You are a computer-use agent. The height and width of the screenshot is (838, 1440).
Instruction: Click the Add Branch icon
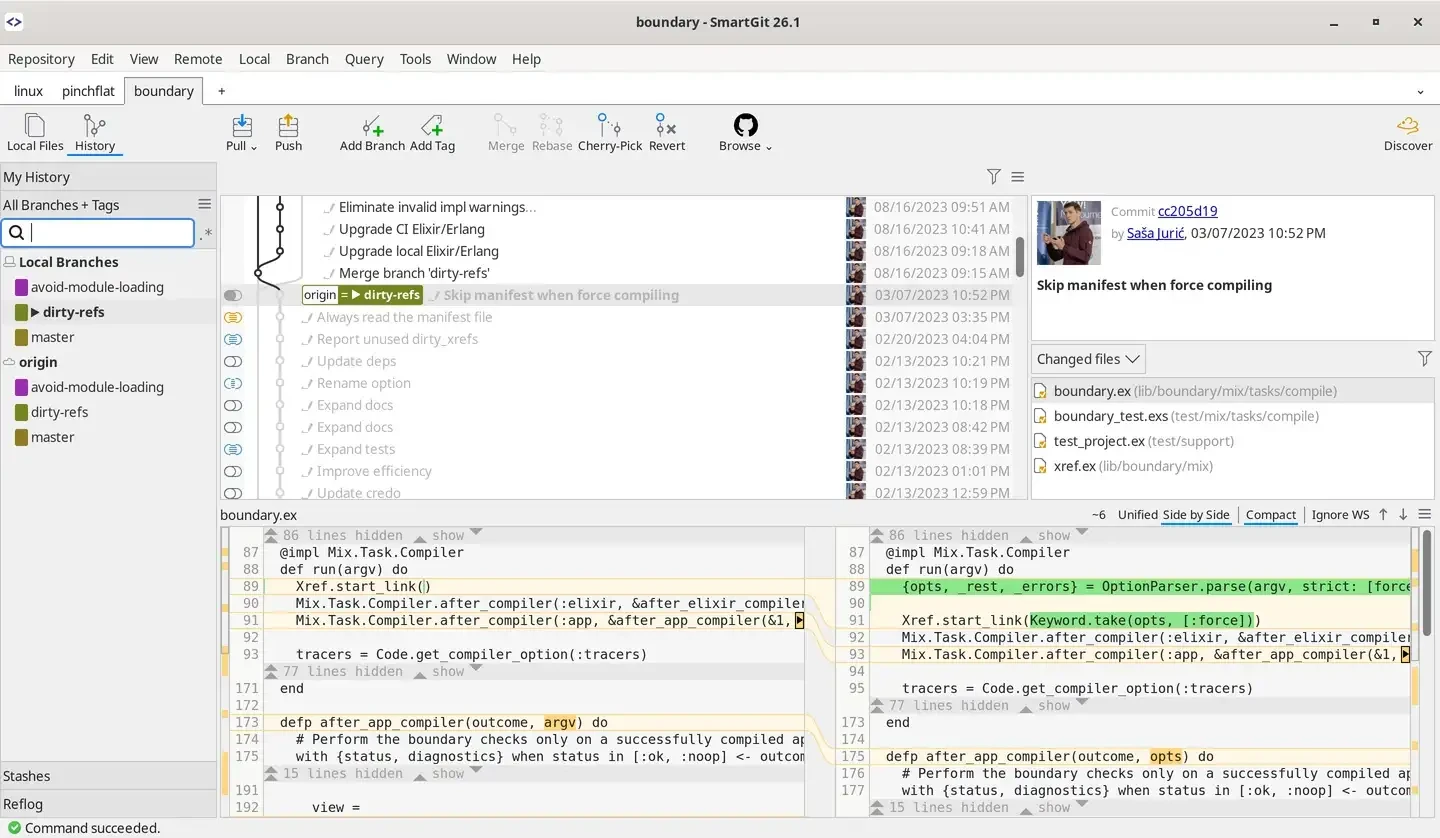(372, 132)
